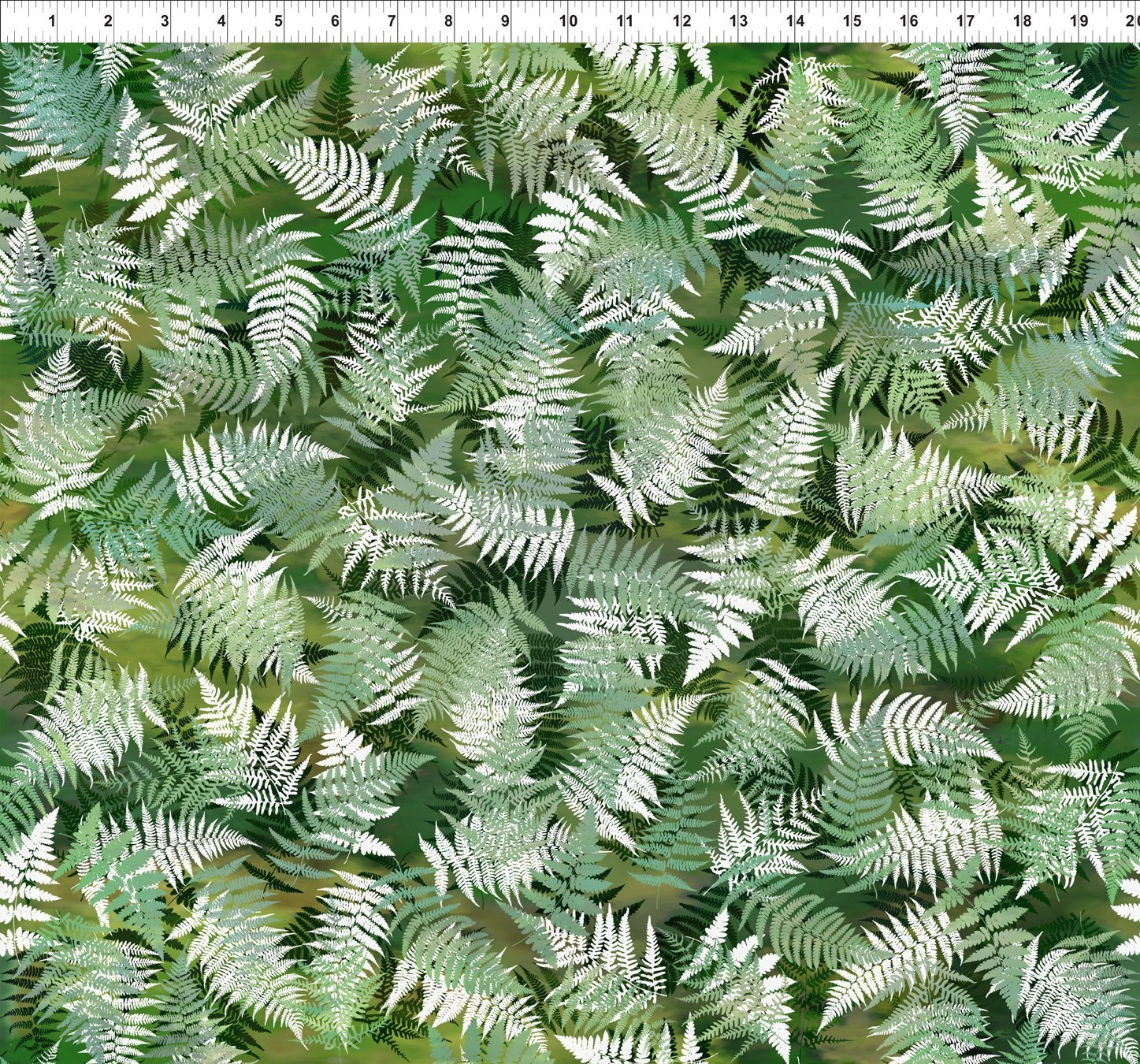
Task: Click the number 11 on the ruler
Action: click(x=626, y=21)
